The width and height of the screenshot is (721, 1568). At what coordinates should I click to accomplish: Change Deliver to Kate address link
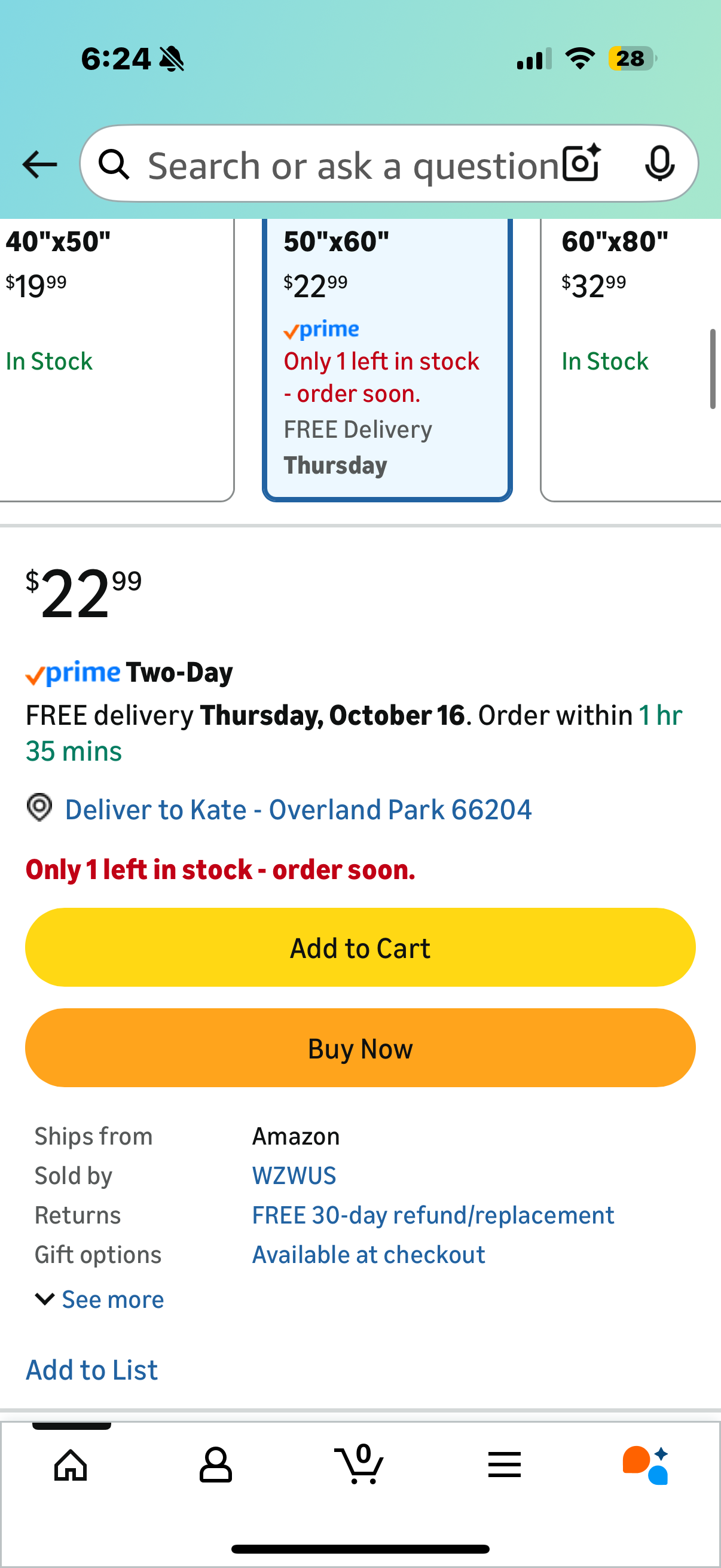pos(298,810)
